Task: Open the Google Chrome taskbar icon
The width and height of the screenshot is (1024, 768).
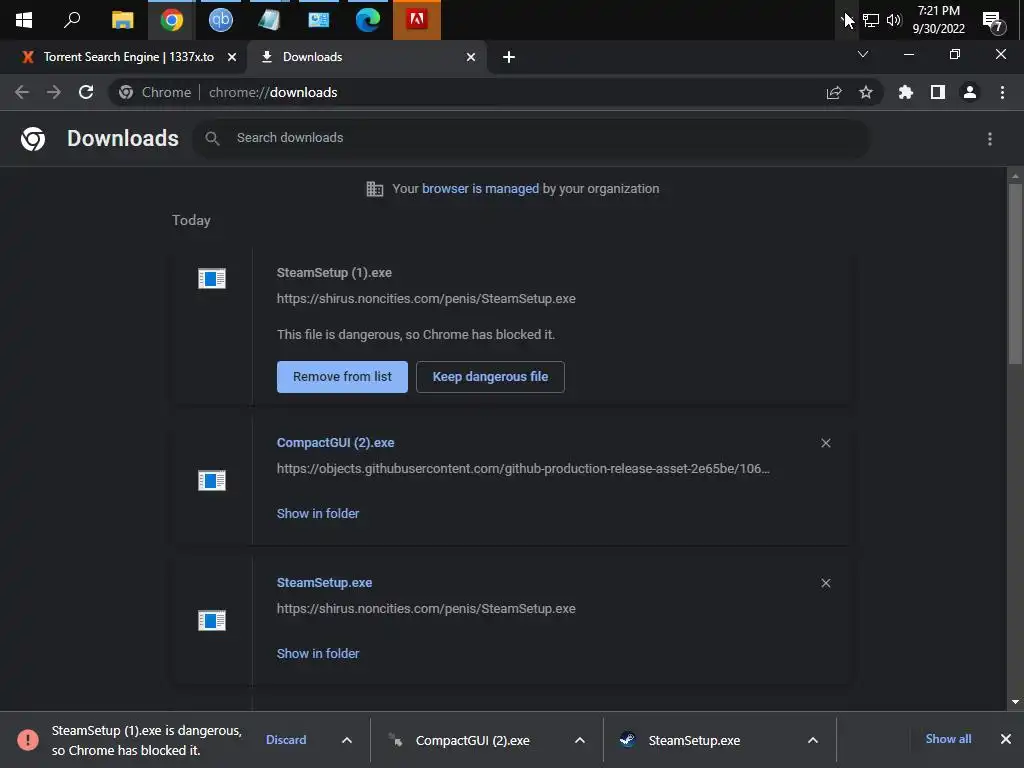Action: 172,20
